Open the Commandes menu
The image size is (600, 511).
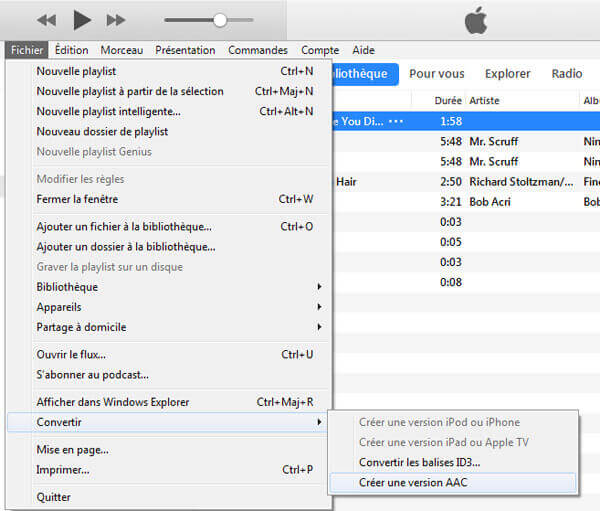point(258,50)
